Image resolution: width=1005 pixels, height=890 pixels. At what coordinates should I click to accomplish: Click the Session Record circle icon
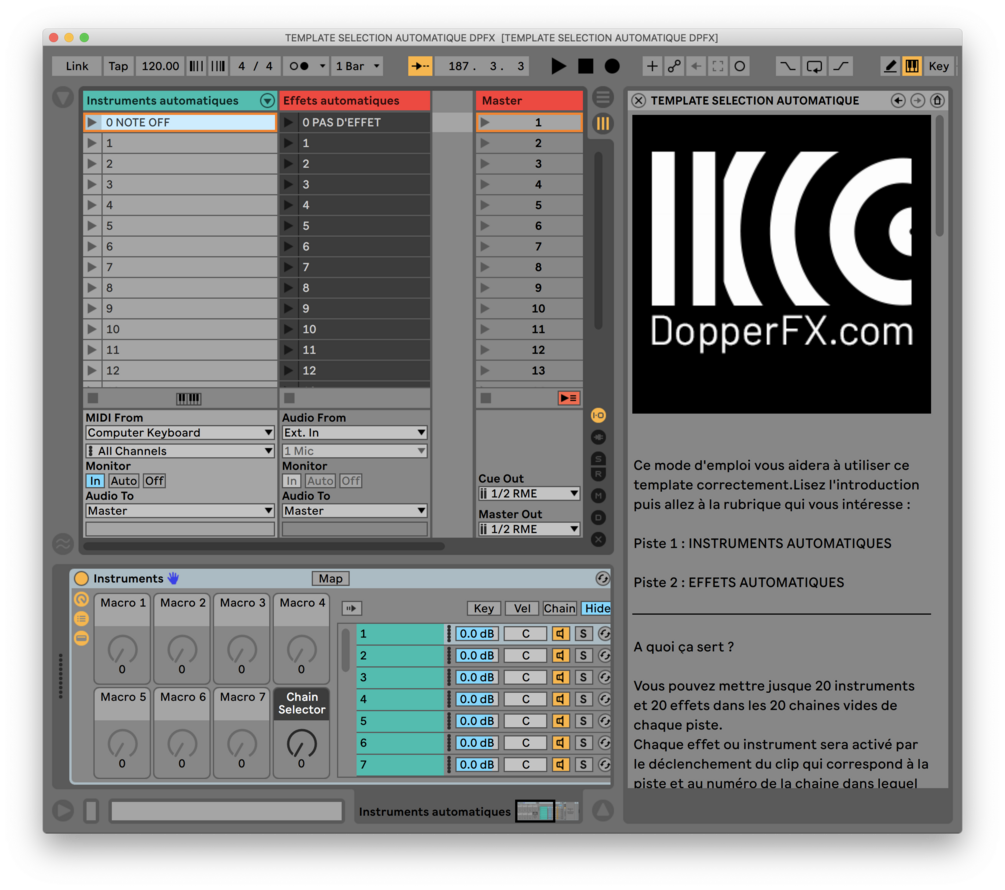coord(740,66)
